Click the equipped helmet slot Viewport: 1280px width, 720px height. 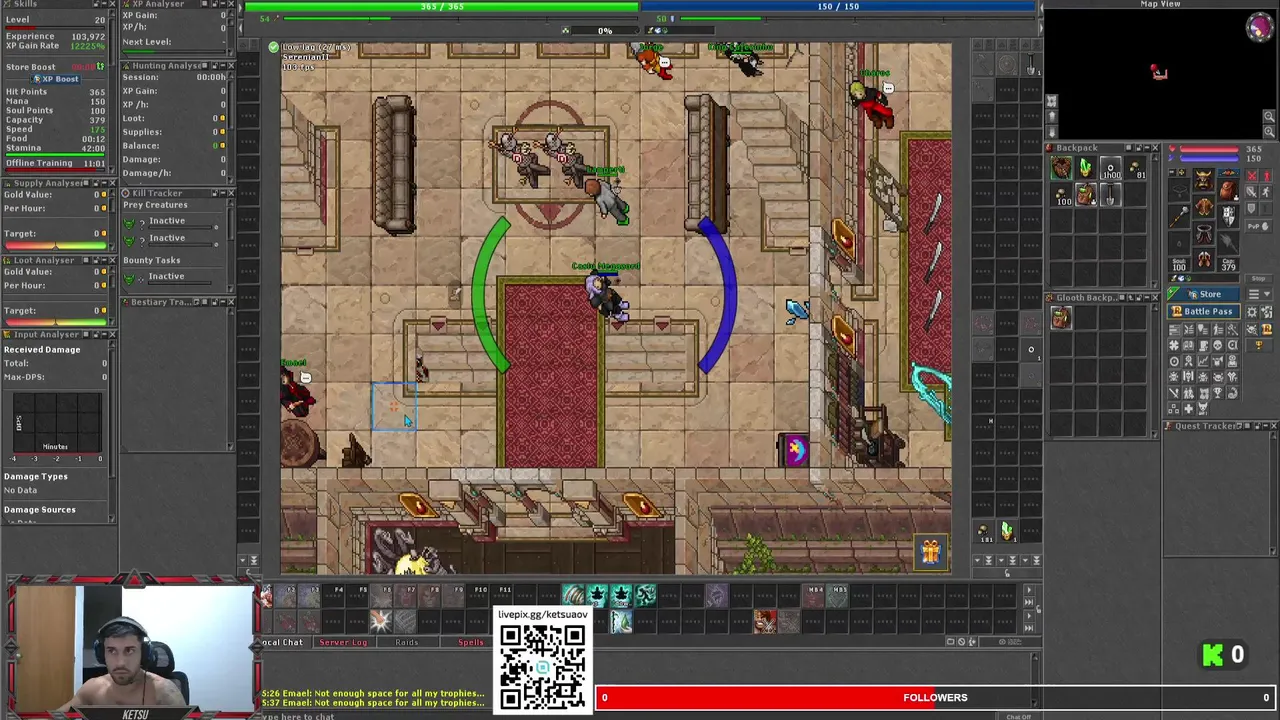coord(1203,179)
